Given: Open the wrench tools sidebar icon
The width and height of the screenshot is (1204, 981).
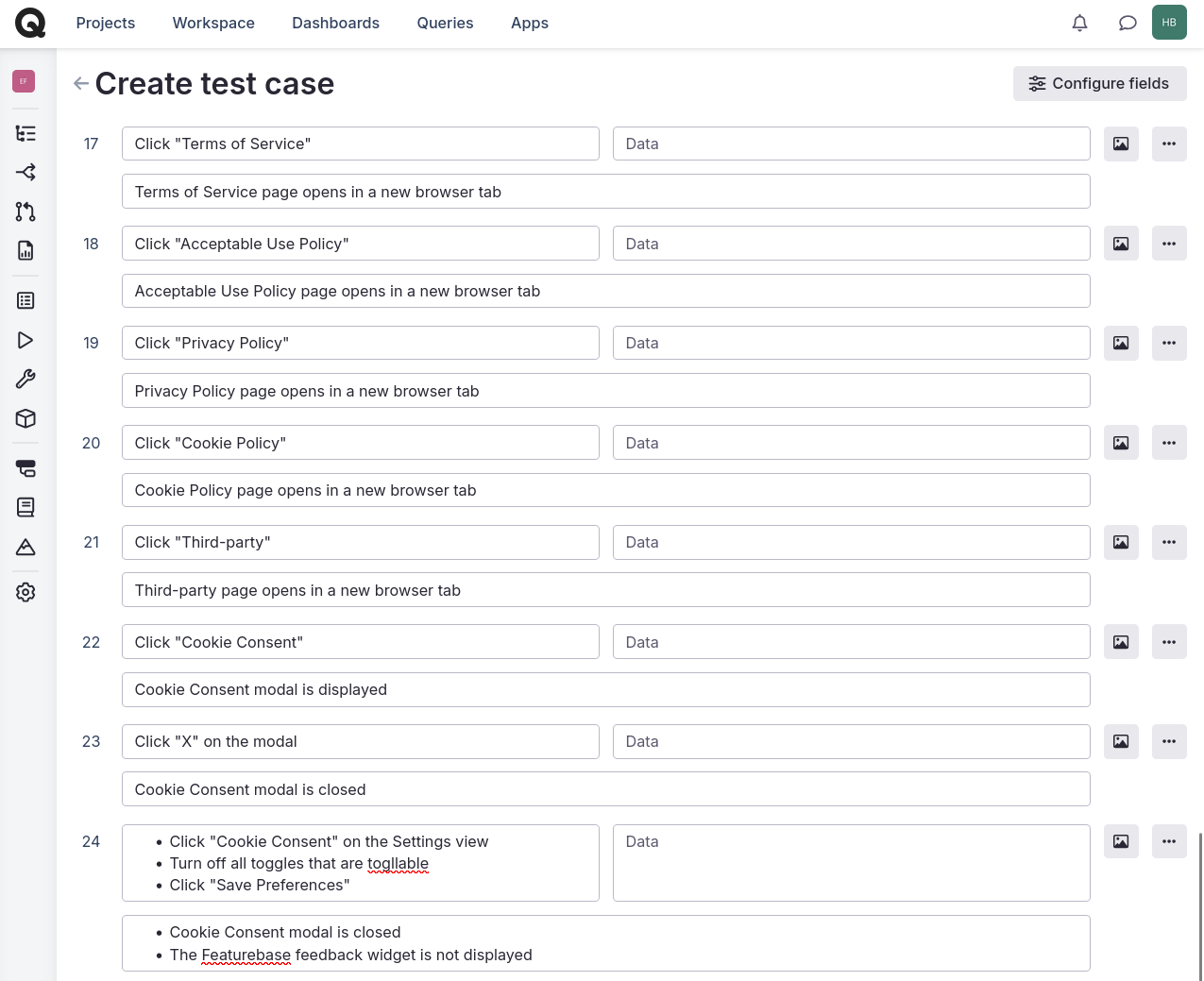Looking at the screenshot, I should [x=25, y=380].
